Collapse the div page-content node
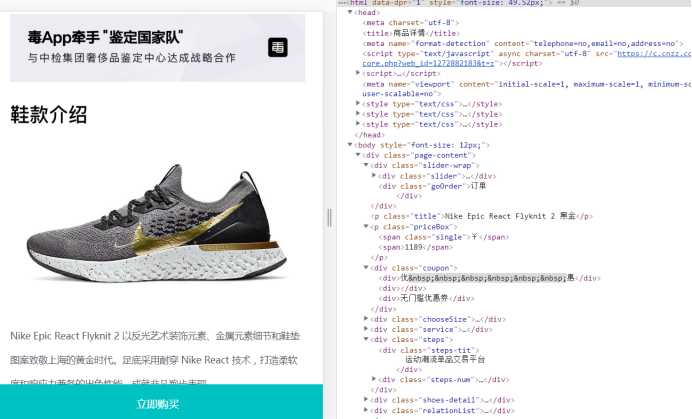Screen dimensions: 692x419 [358, 155]
